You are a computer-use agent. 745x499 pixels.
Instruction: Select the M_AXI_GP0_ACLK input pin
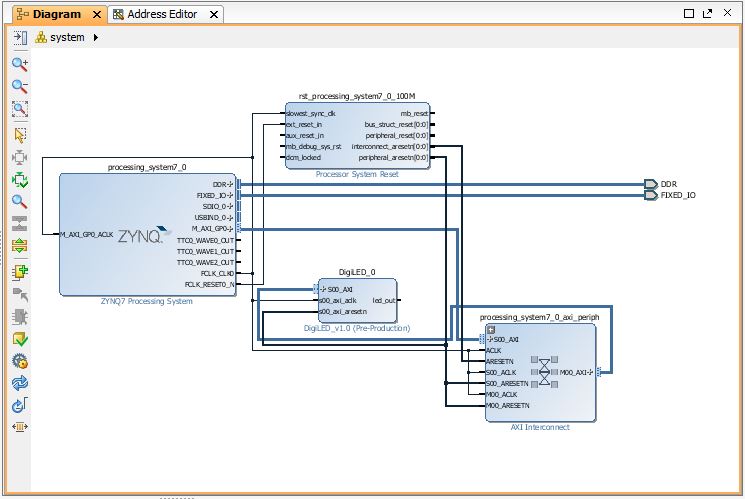coord(86,234)
